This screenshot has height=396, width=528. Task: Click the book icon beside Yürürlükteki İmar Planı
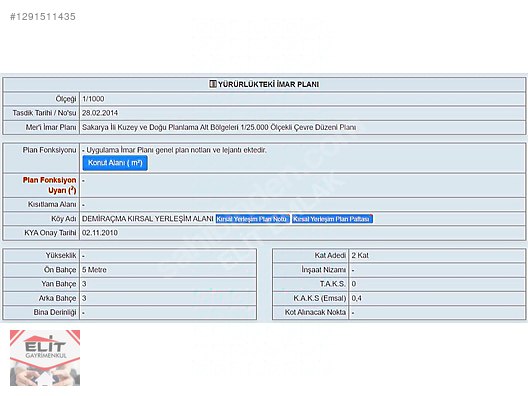click(212, 84)
